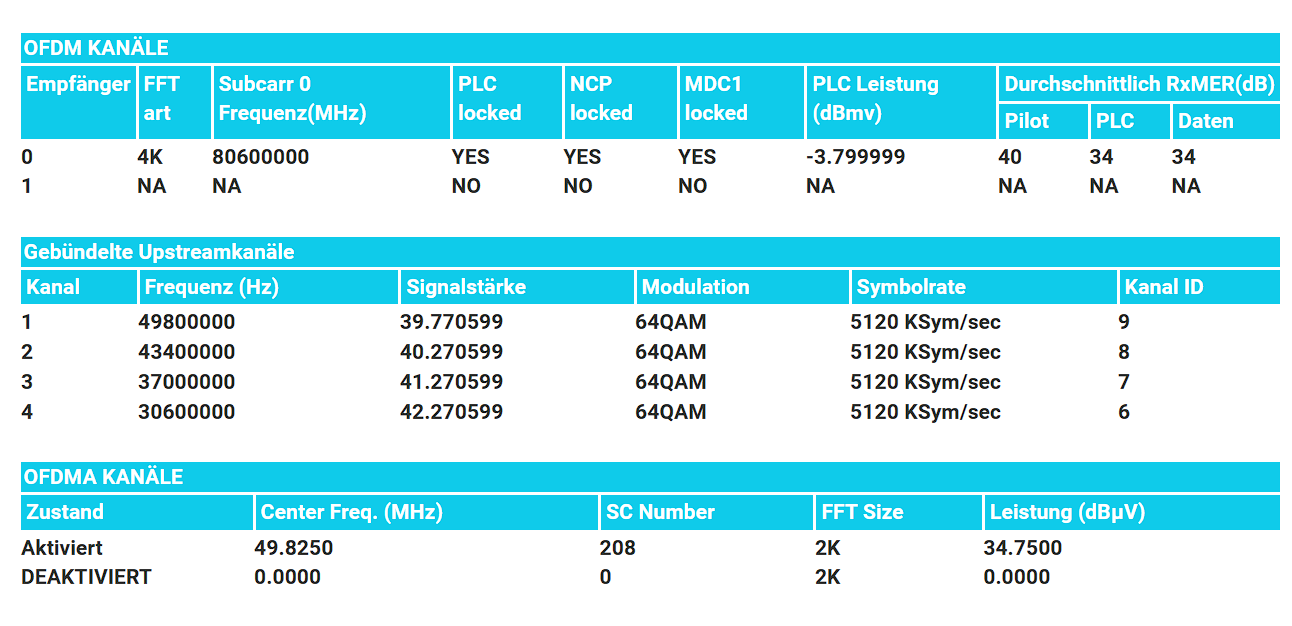Select the Center Freq. (MHz) column header
Viewport: 1292px width, 626px height.
pos(351,512)
